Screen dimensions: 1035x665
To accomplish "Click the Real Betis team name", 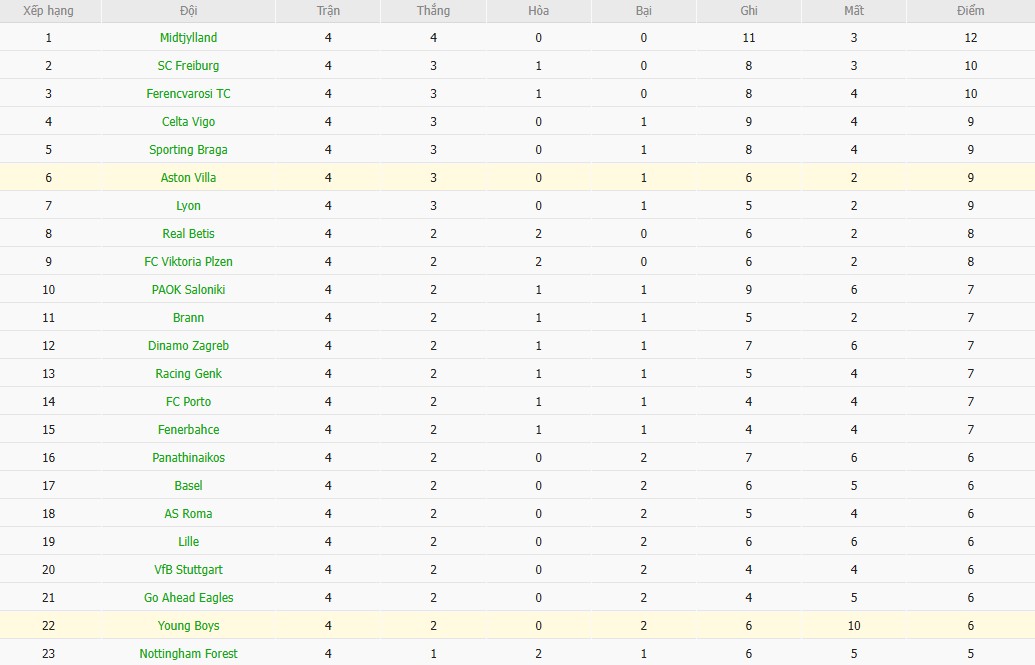I will 188,234.
